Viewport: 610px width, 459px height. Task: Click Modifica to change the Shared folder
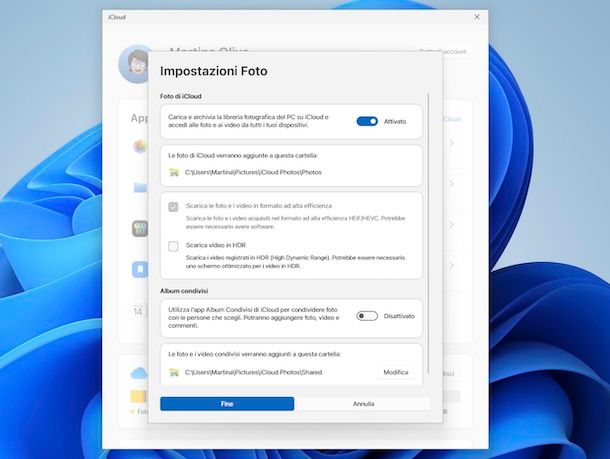pyautogui.click(x=396, y=372)
